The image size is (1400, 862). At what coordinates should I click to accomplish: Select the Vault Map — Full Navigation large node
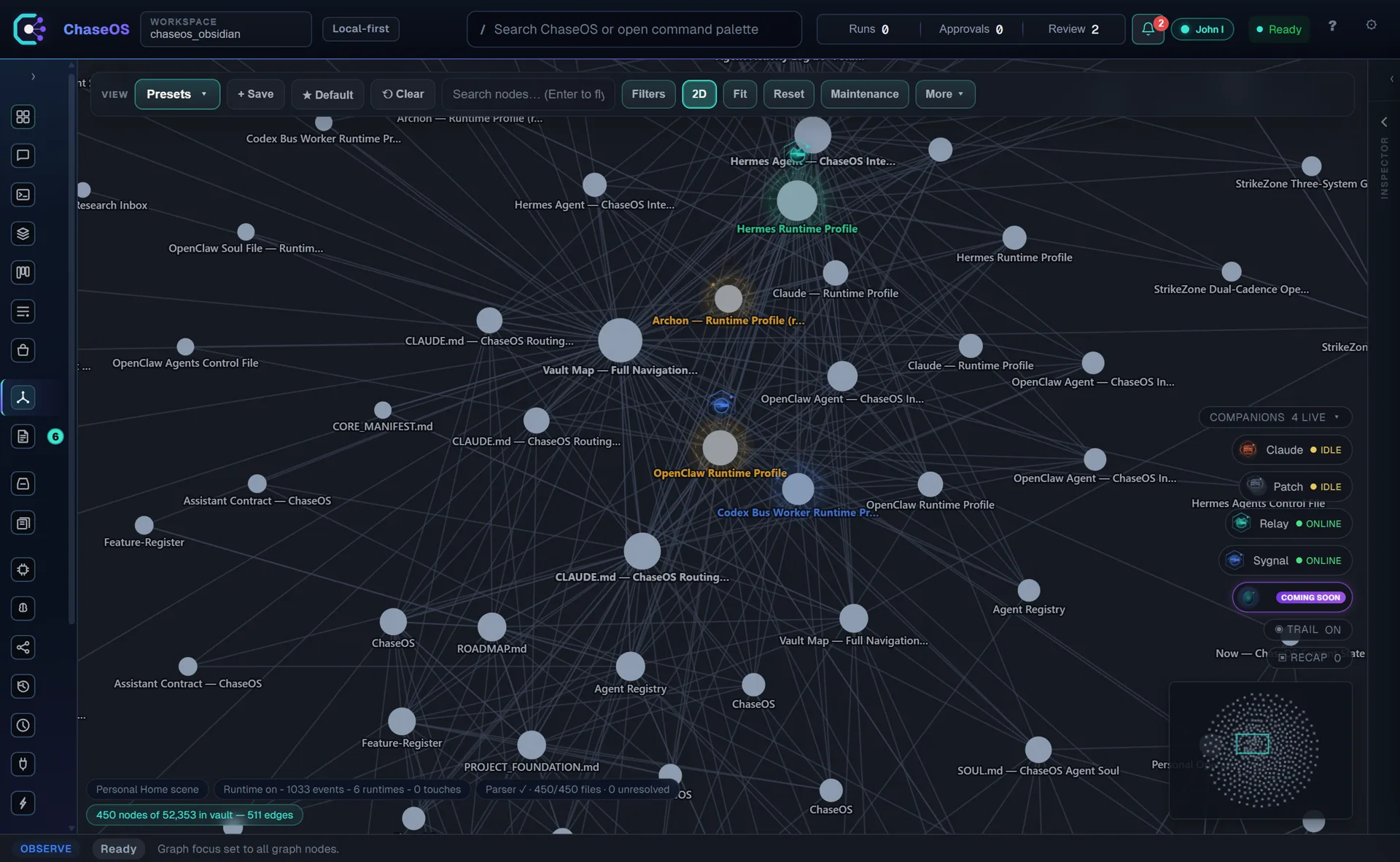coord(620,341)
